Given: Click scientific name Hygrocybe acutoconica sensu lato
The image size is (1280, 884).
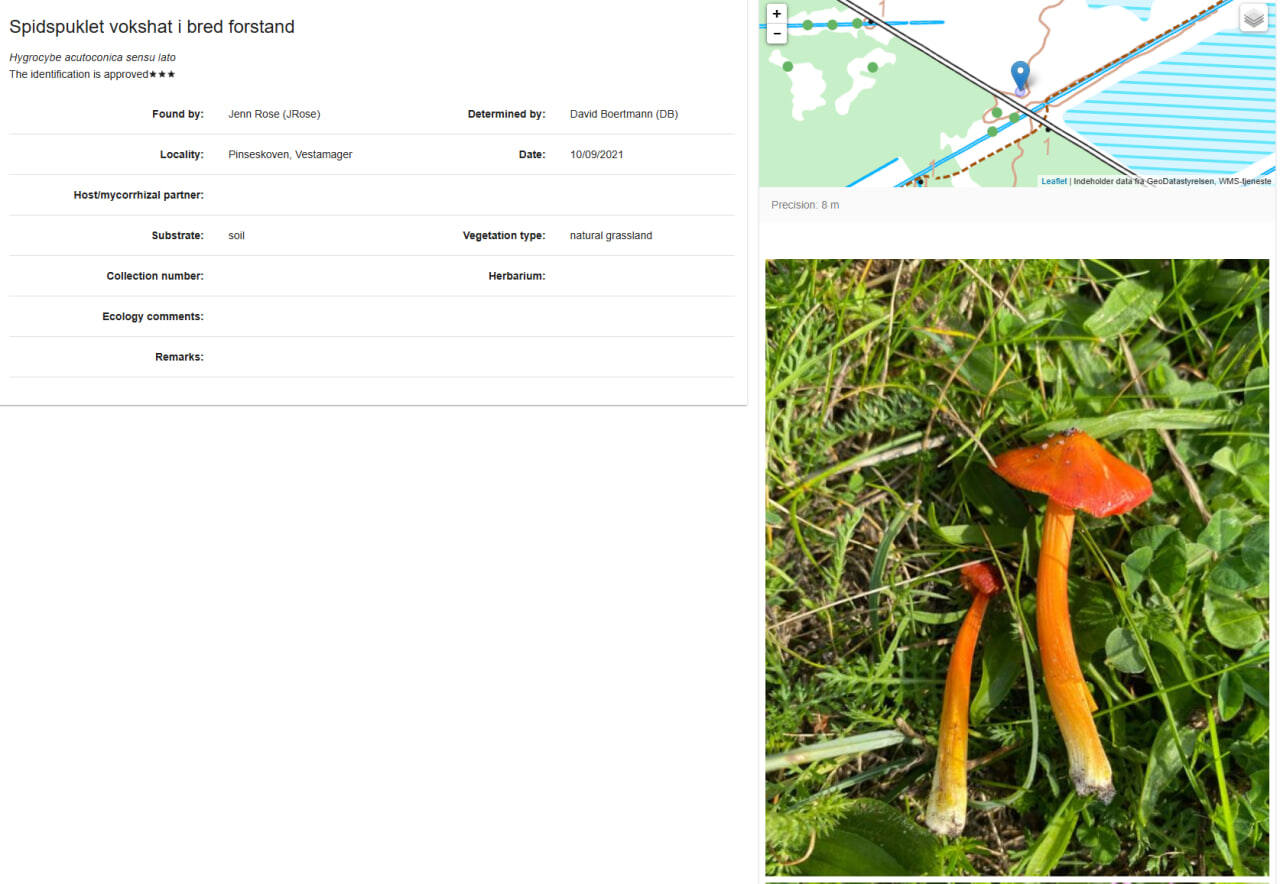Looking at the screenshot, I should [92, 58].
